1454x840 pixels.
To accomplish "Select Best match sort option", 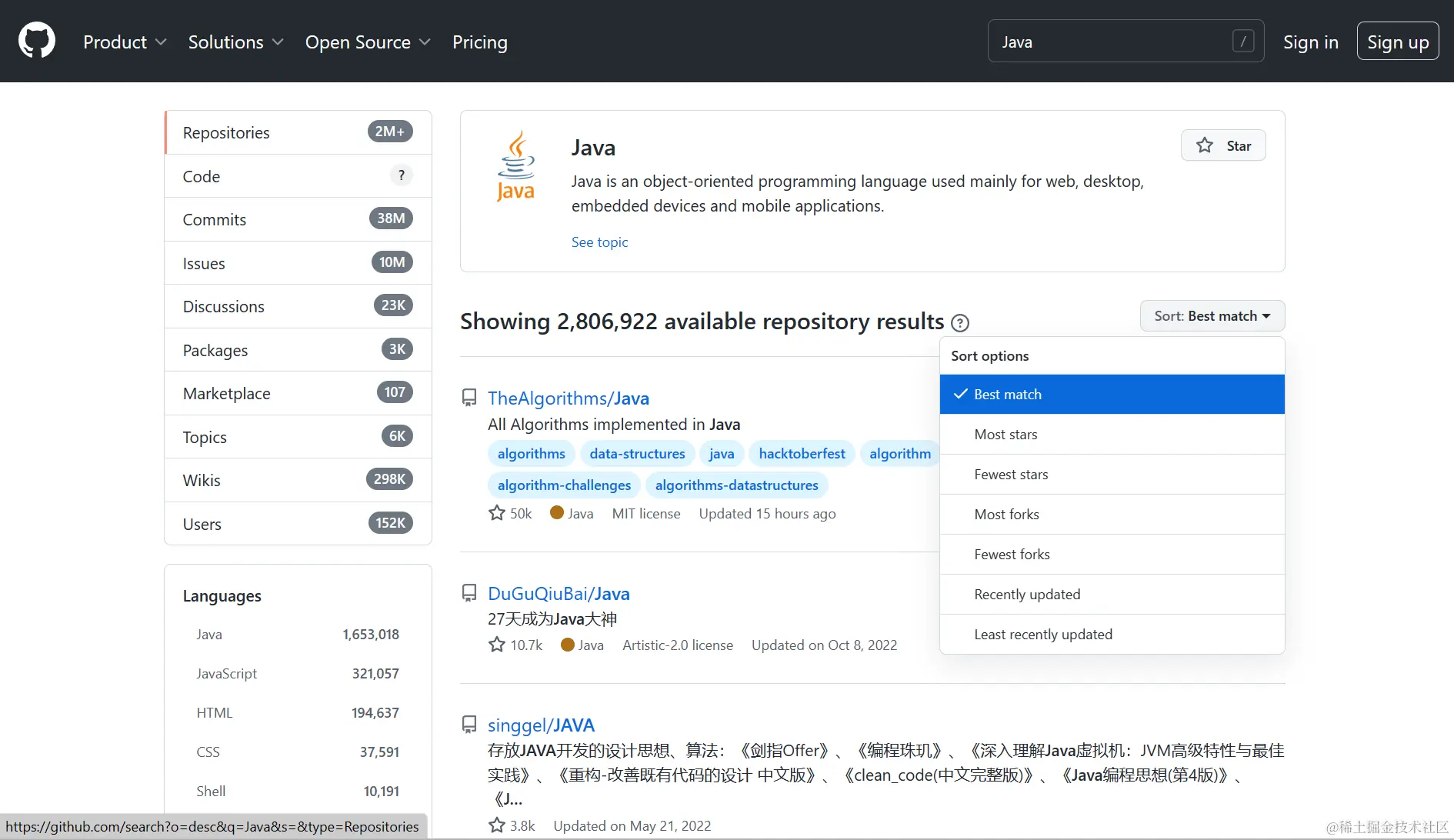I will tap(1112, 395).
